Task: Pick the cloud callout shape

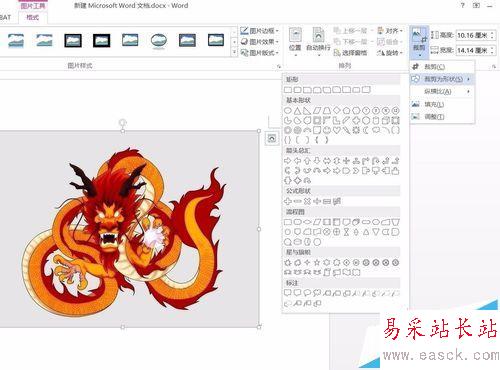Action: pos(317,293)
